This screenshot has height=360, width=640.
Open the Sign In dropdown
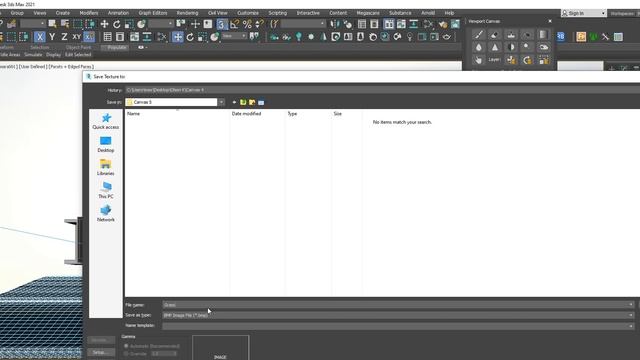click(x=603, y=13)
